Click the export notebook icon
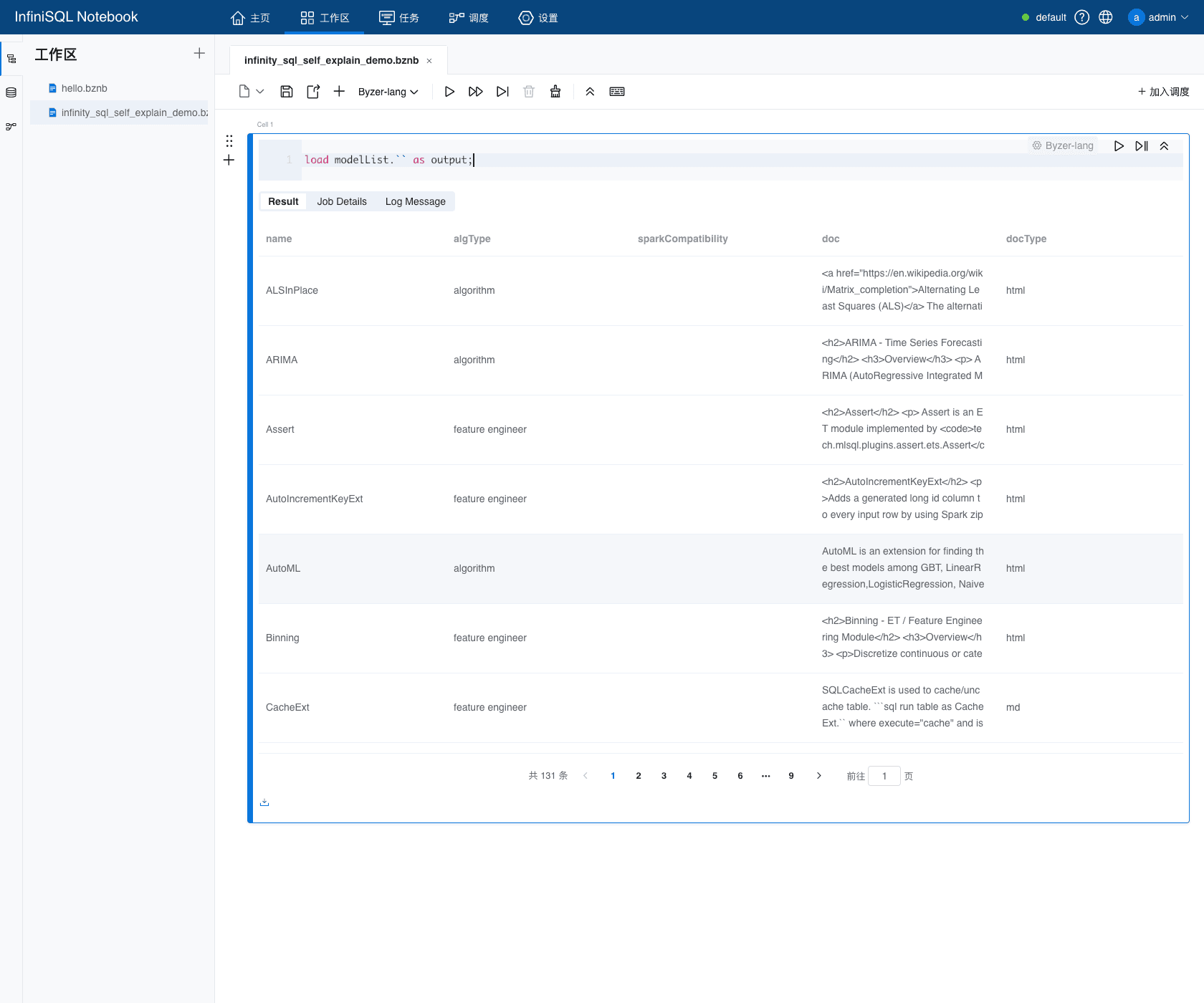Screen dimensions: 1204x1003 (x=313, y=92)
